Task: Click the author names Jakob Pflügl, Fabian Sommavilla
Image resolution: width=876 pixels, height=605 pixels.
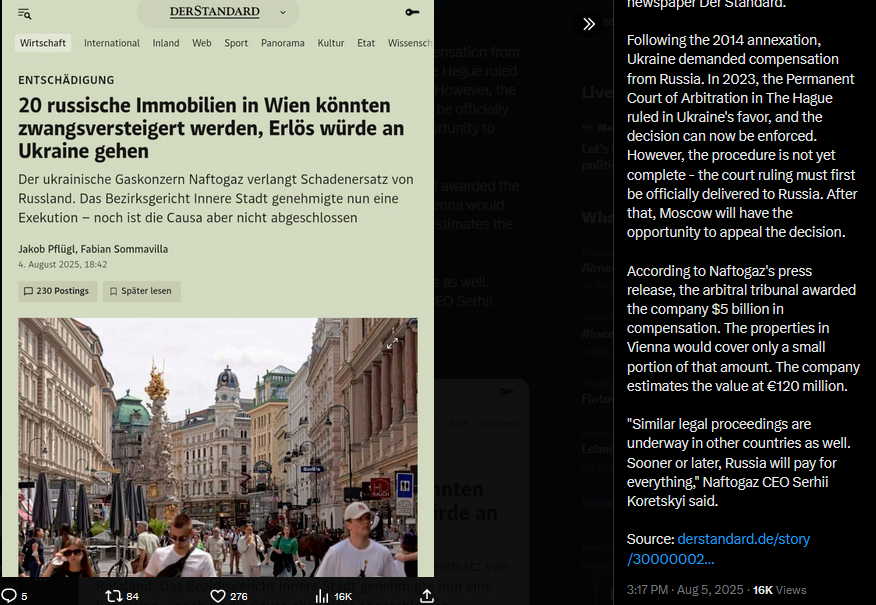Action: (93, 249)
